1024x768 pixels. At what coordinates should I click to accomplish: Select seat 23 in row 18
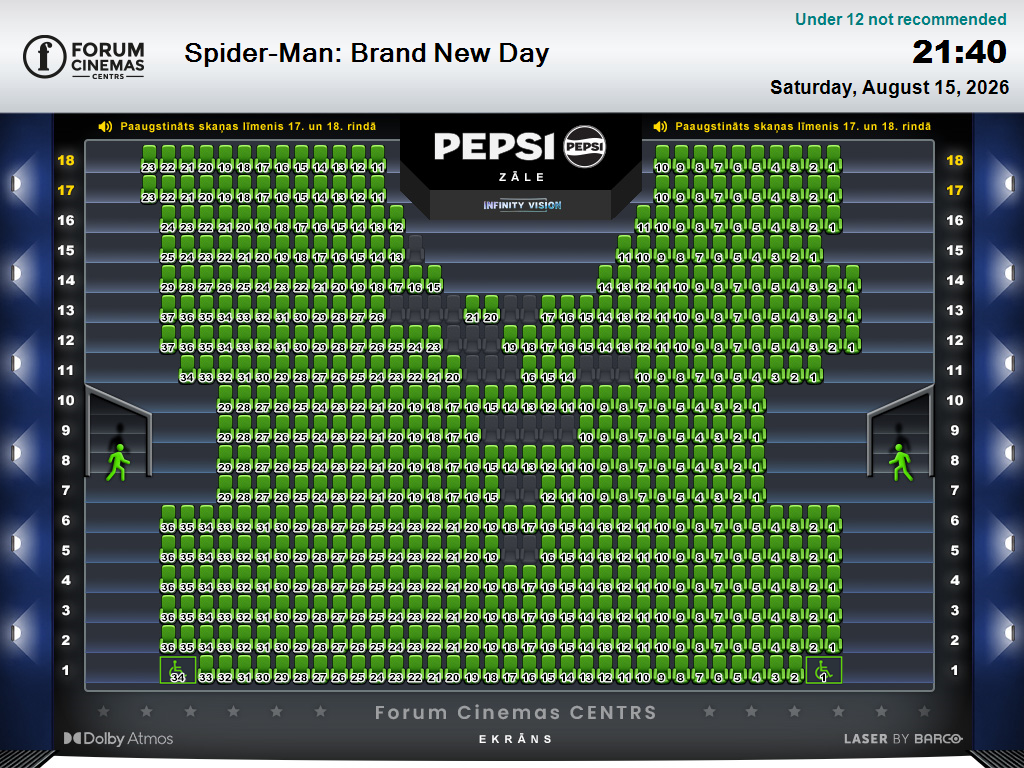pos(149,159)
